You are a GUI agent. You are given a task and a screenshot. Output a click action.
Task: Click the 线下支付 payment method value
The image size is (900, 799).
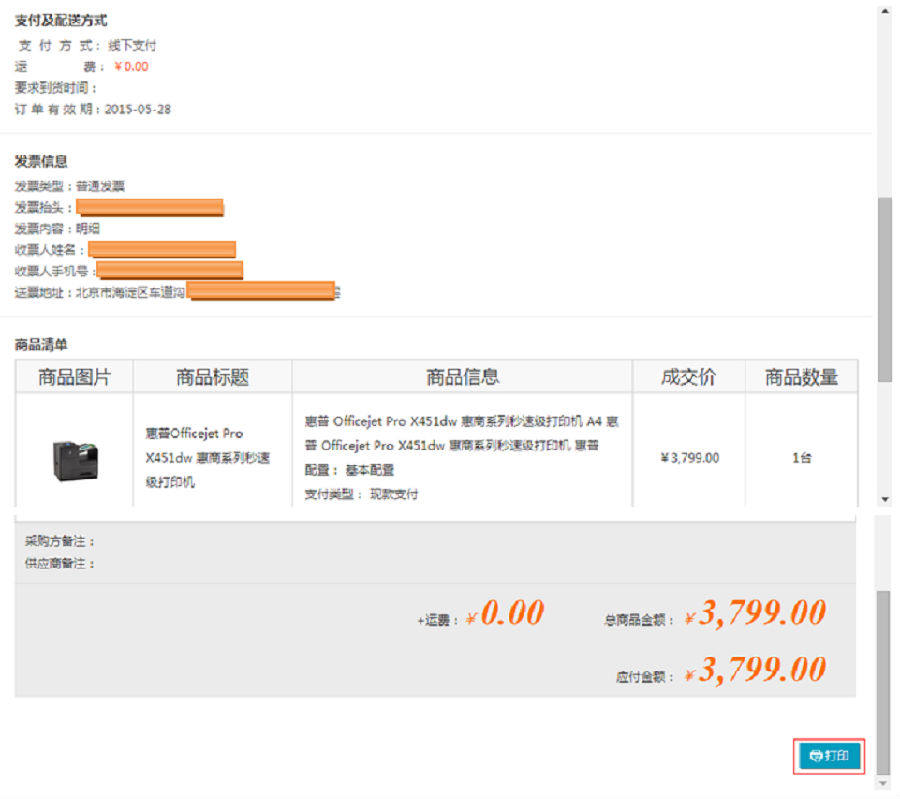(132, 45)
